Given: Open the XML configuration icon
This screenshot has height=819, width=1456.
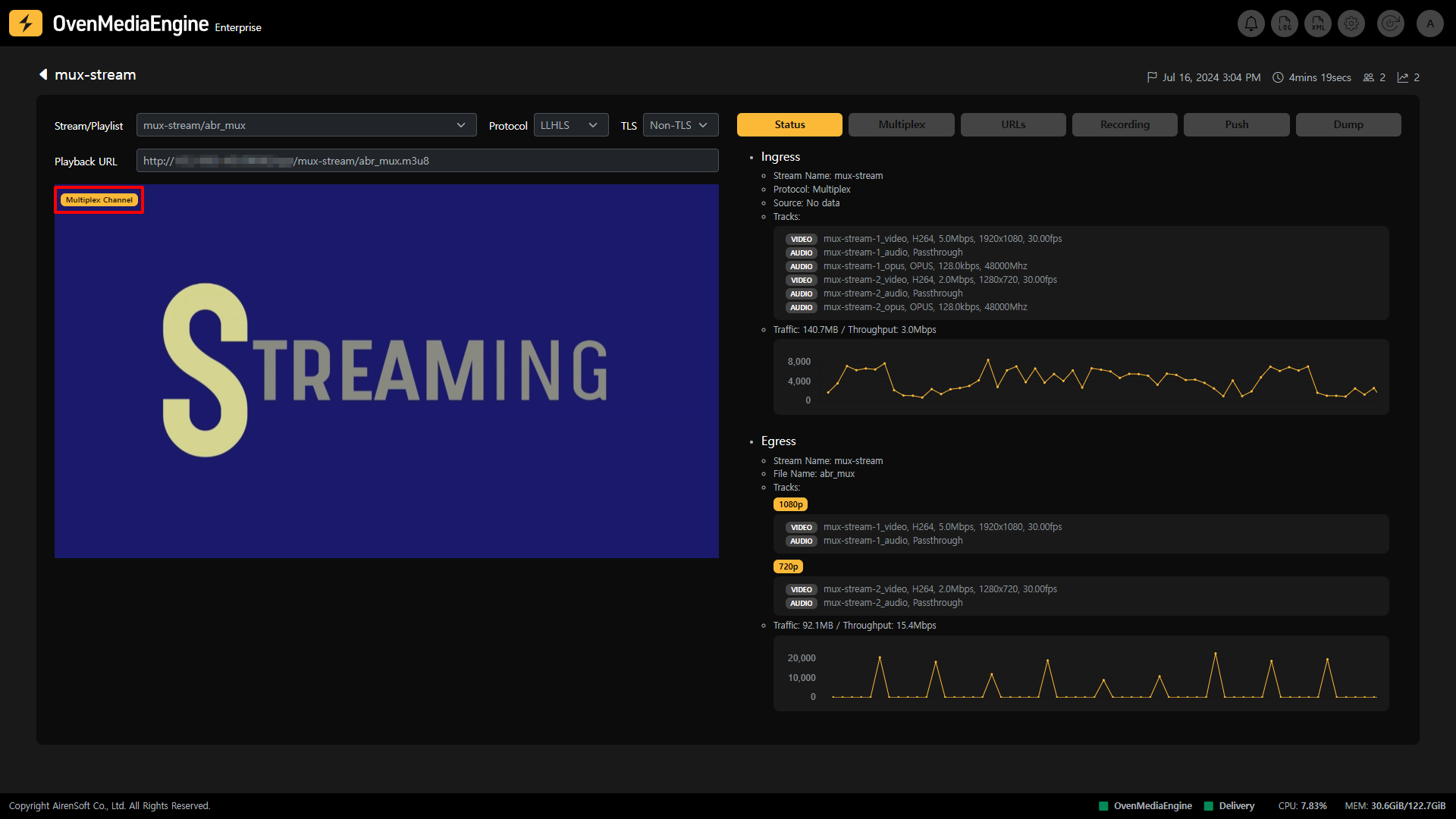Looking at the screenshot, I should (x=1318, y=24).
